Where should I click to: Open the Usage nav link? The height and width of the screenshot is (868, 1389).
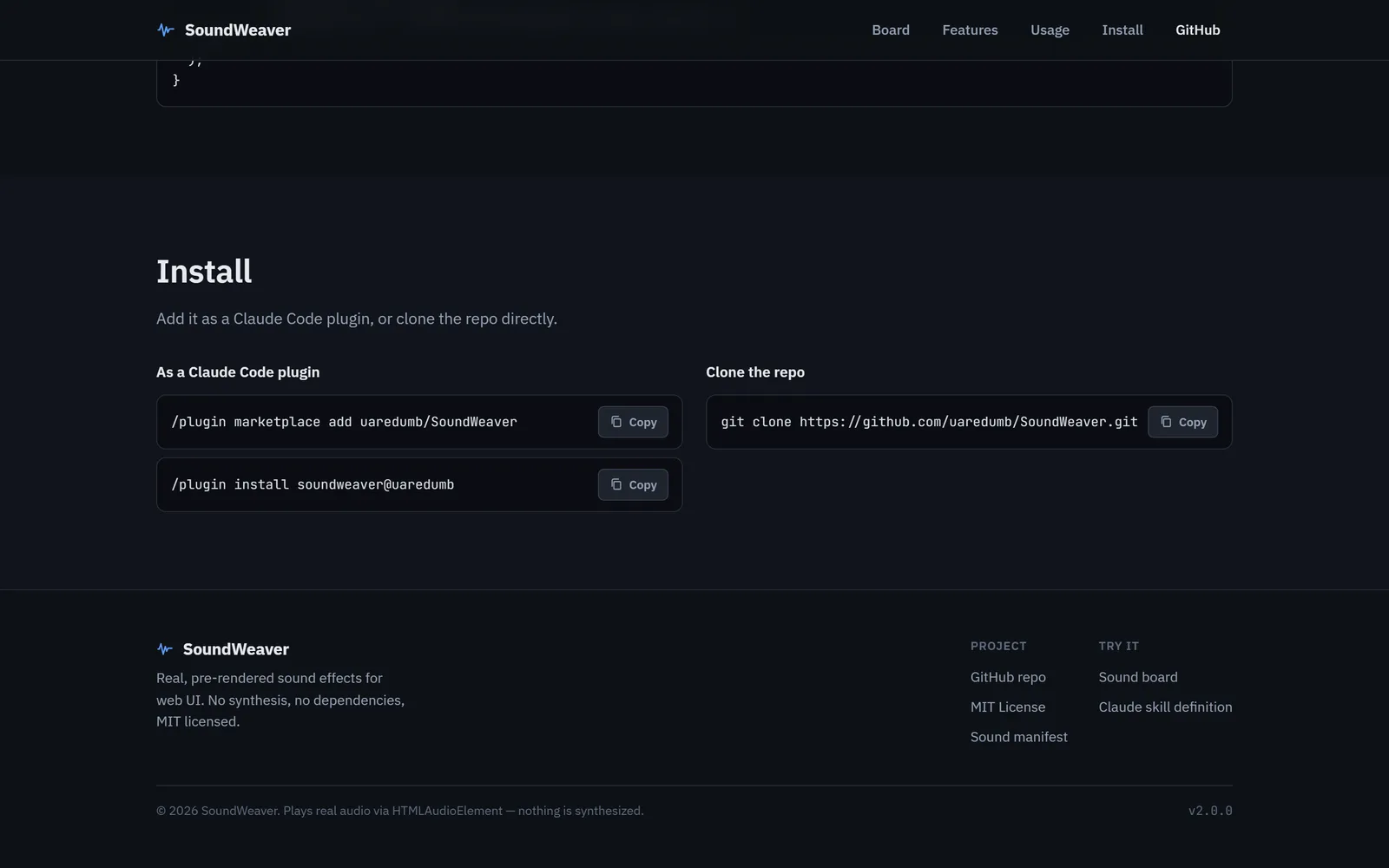pyautogui.click(x=1050, y=30)
